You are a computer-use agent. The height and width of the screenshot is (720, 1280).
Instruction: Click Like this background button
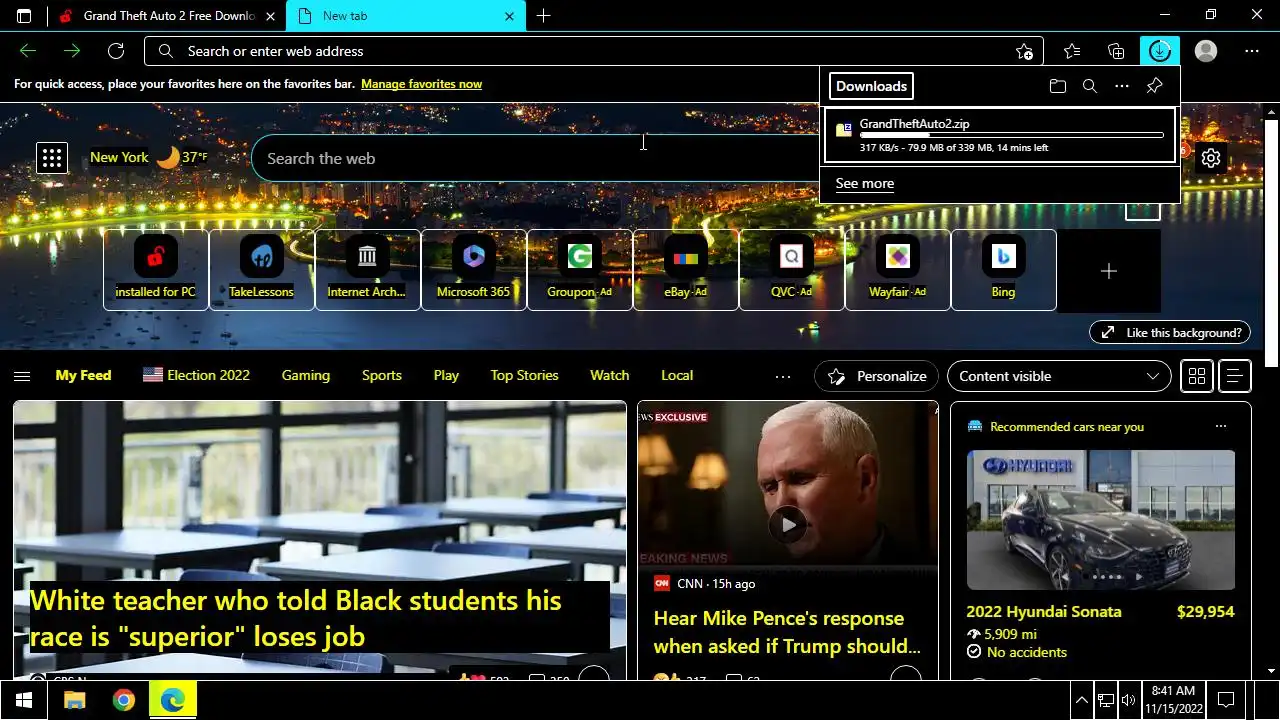(x=1170, y=332)
